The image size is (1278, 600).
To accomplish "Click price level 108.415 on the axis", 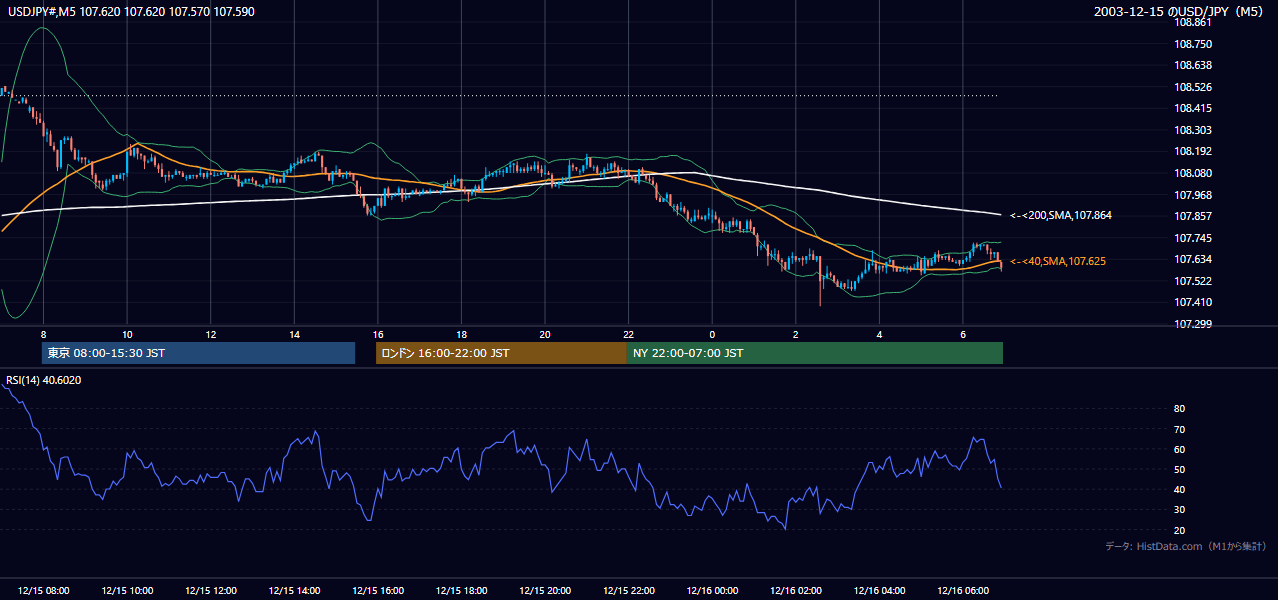I will click(x=1193, y=108).
